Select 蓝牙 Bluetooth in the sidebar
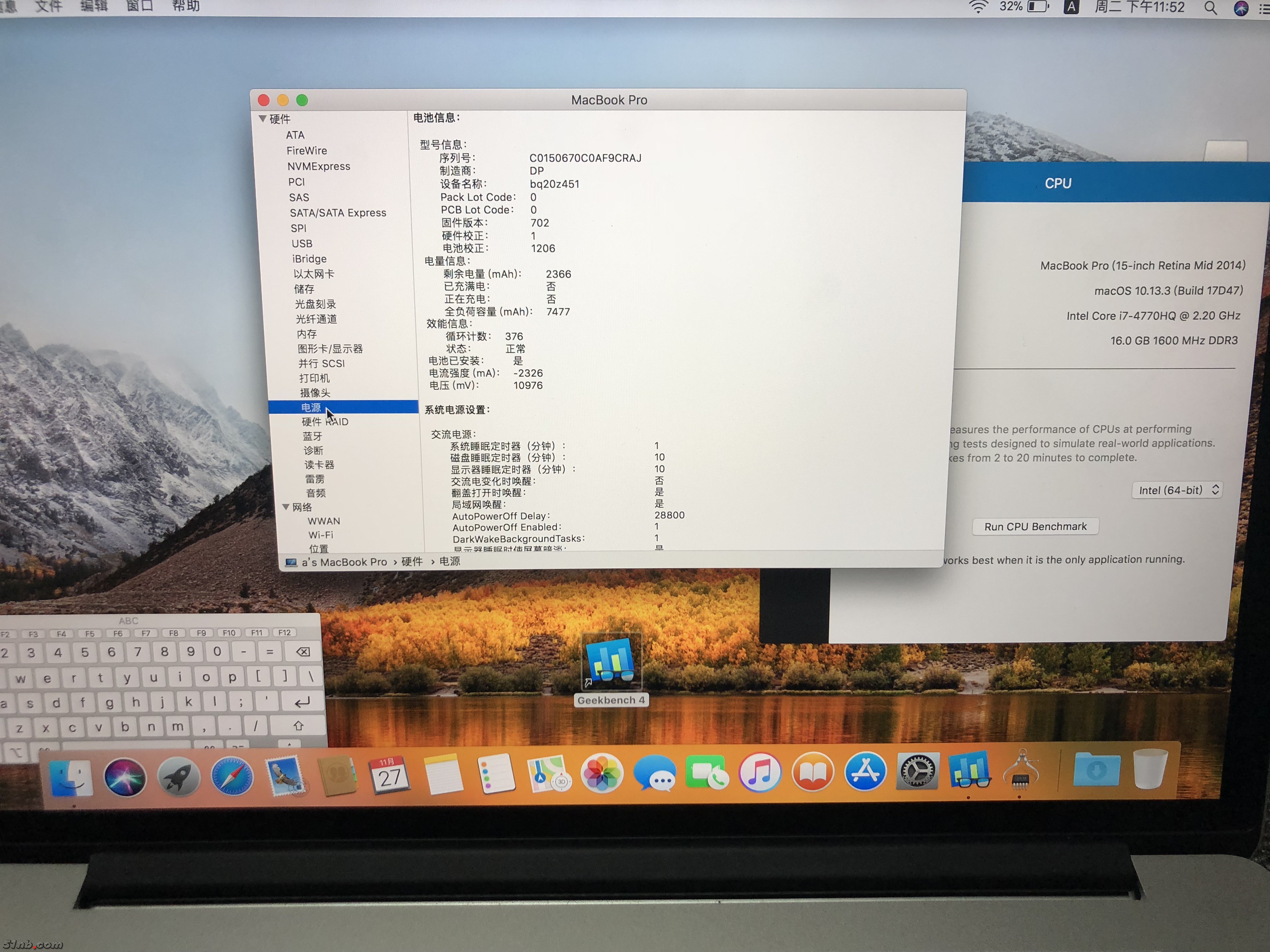 pyautogui.click(x=313, y=436)
